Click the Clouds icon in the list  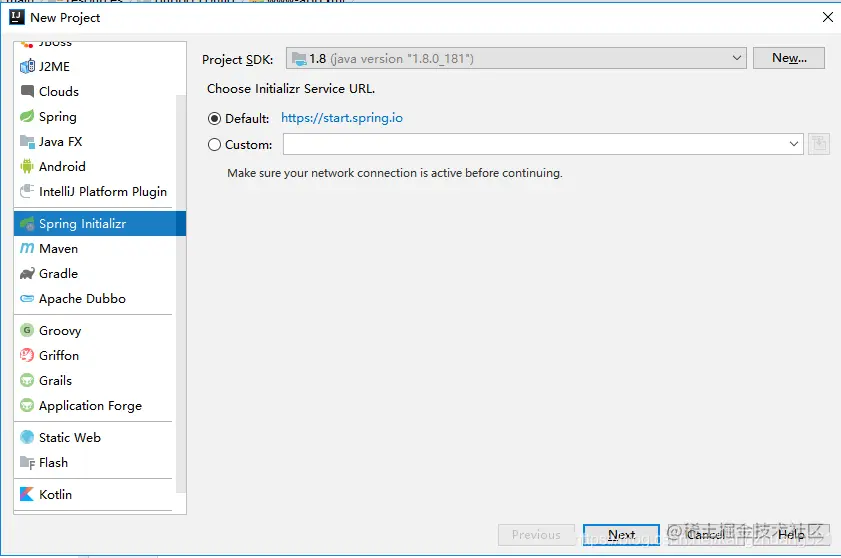27,91
